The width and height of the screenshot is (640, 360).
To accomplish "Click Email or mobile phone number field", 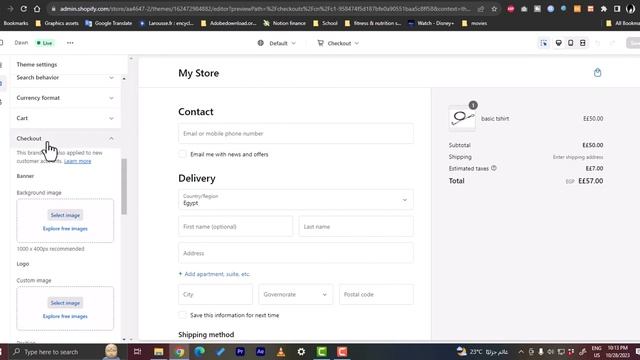I will coord(296,133).
